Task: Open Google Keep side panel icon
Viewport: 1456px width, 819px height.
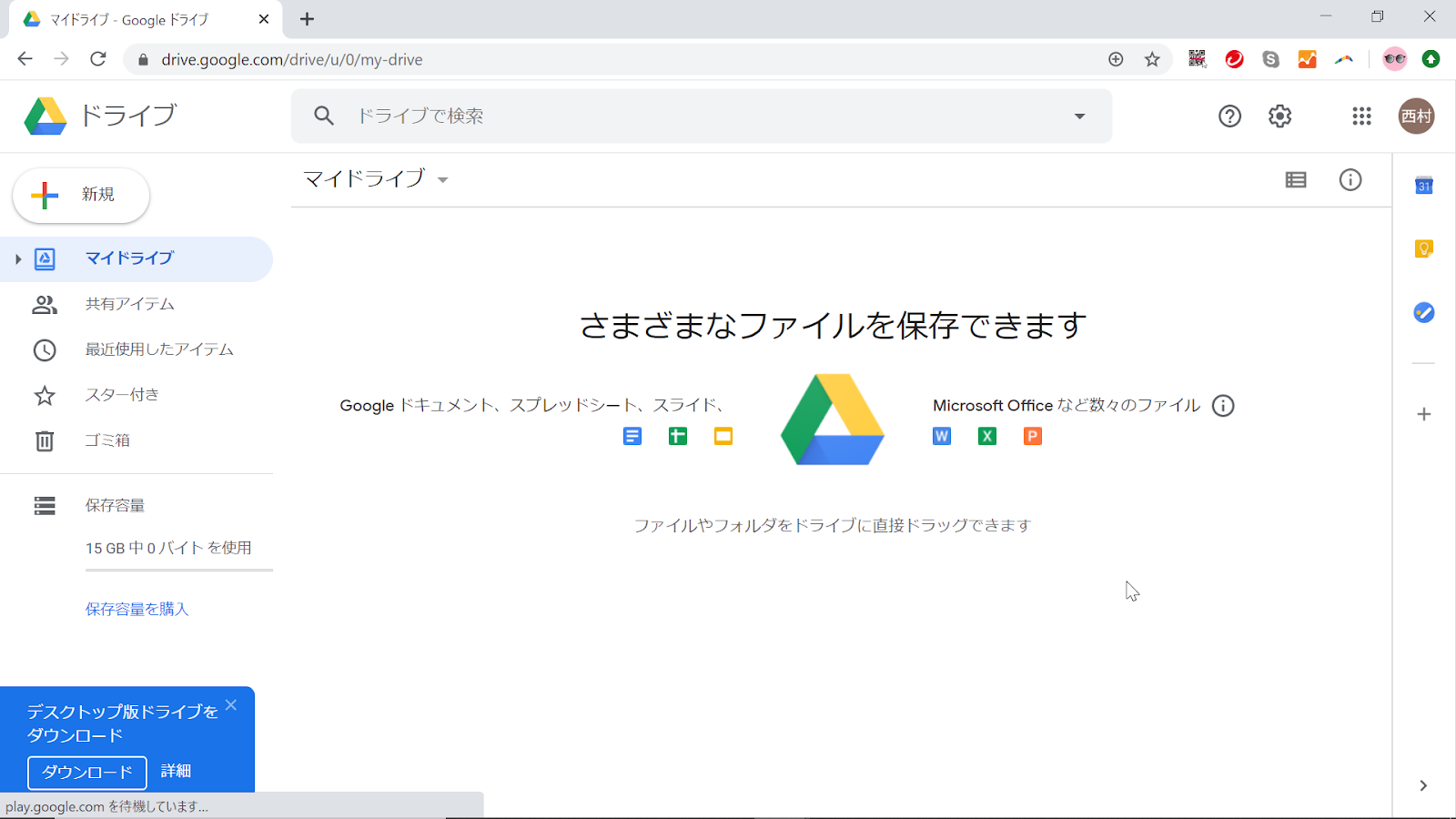Action: click(x=1424, y=248)
